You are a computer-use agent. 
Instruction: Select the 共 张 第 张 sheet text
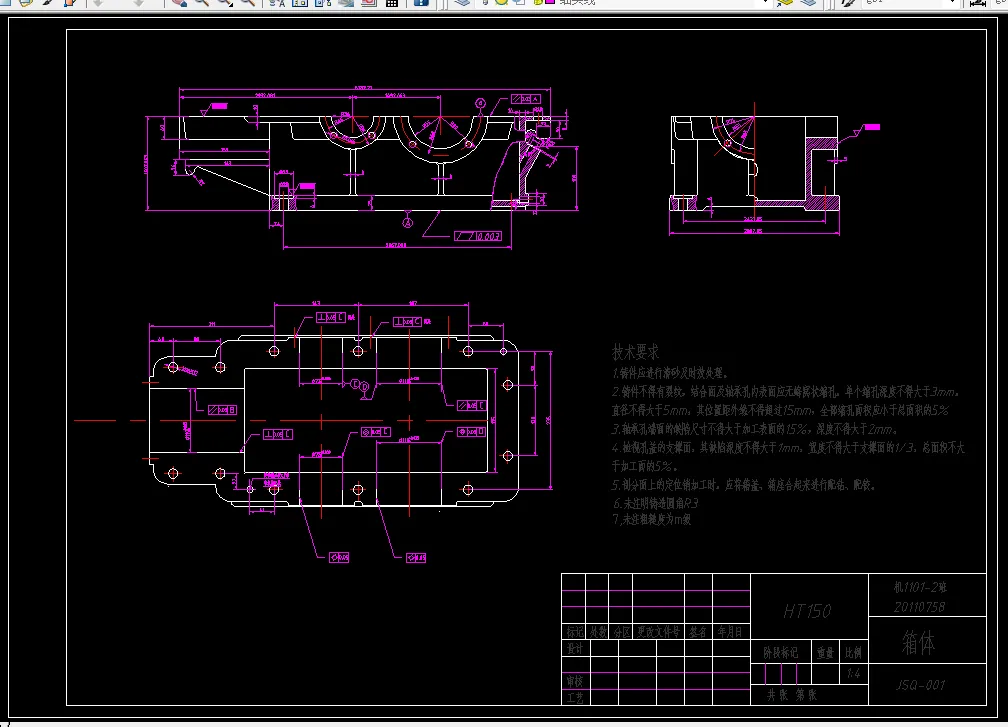click(791, 695)
